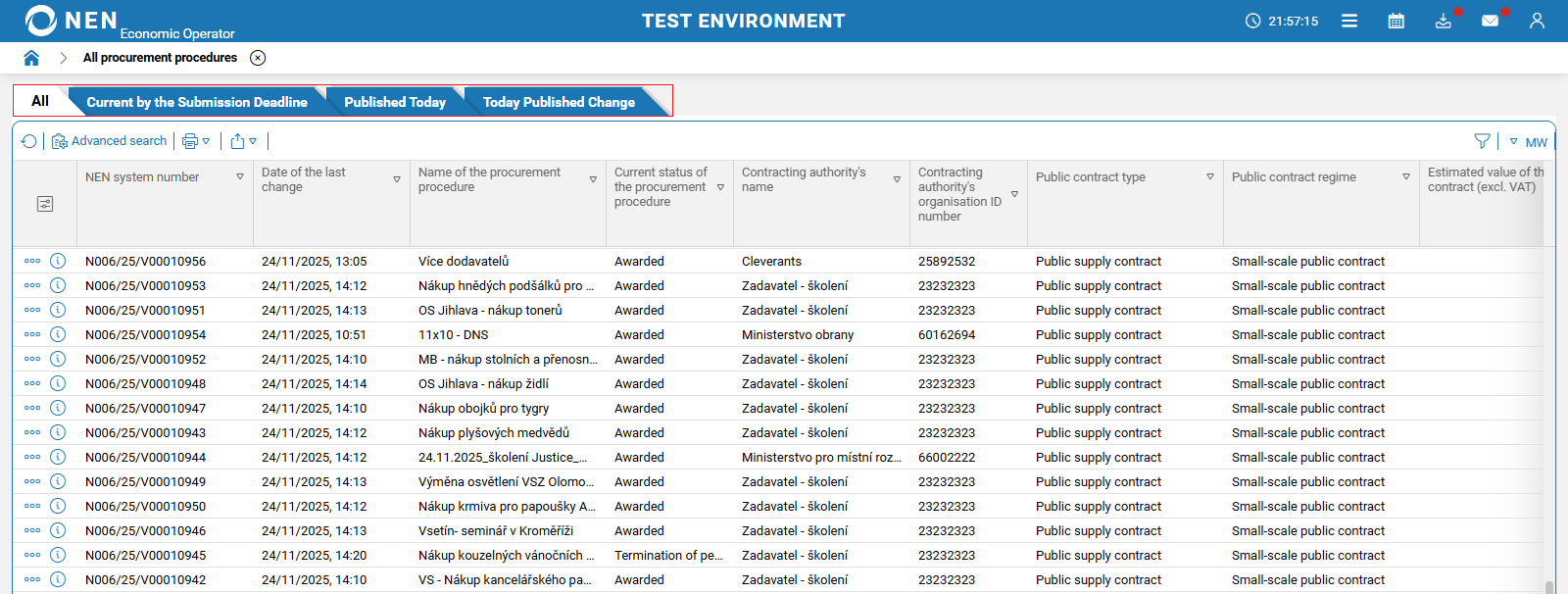Click the refresh icon in table toolbar
This screenshot has height=594, width=1568.
(x=29, y=141)
